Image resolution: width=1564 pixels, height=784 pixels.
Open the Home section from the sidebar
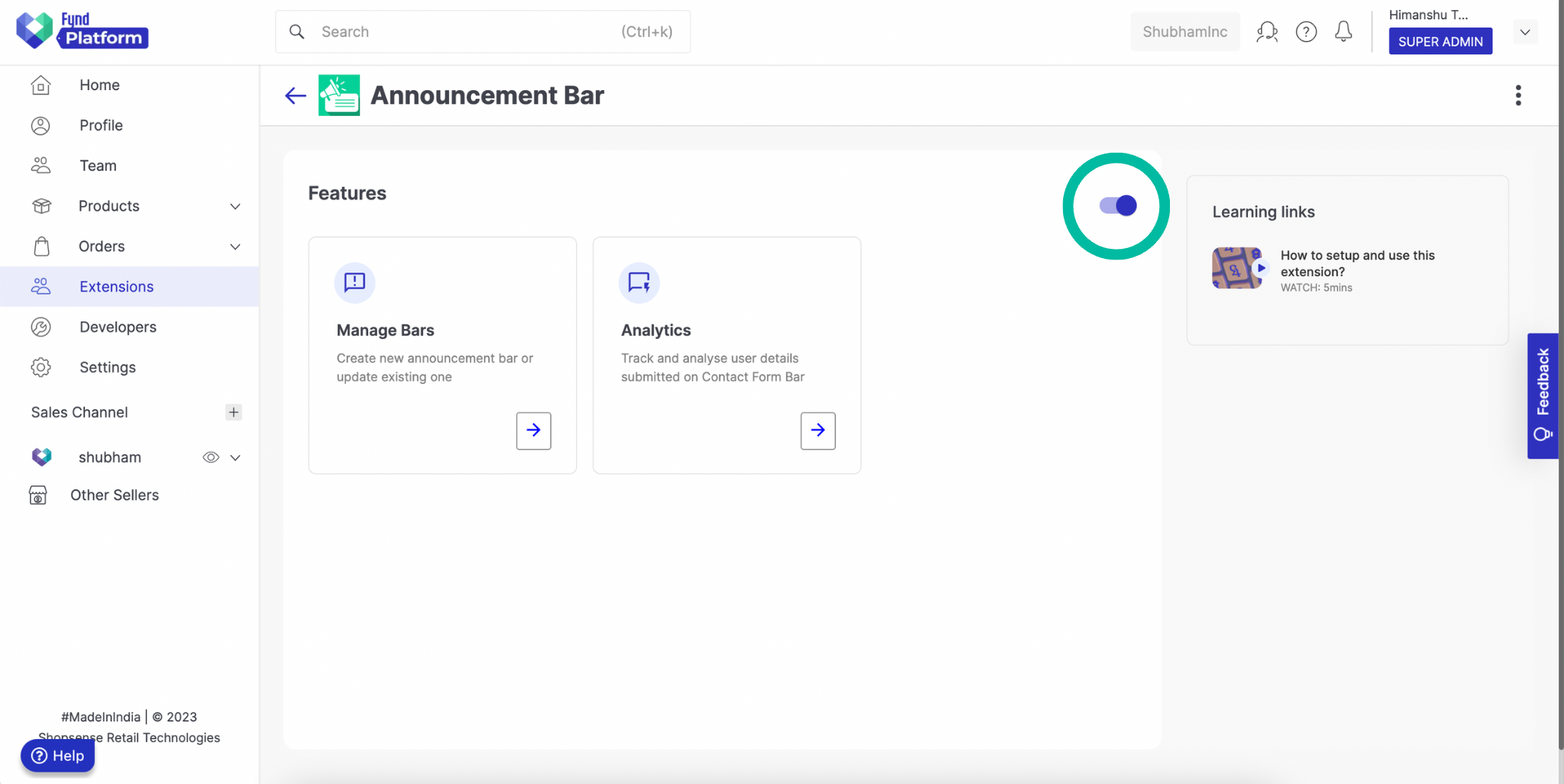pos(99,85)
